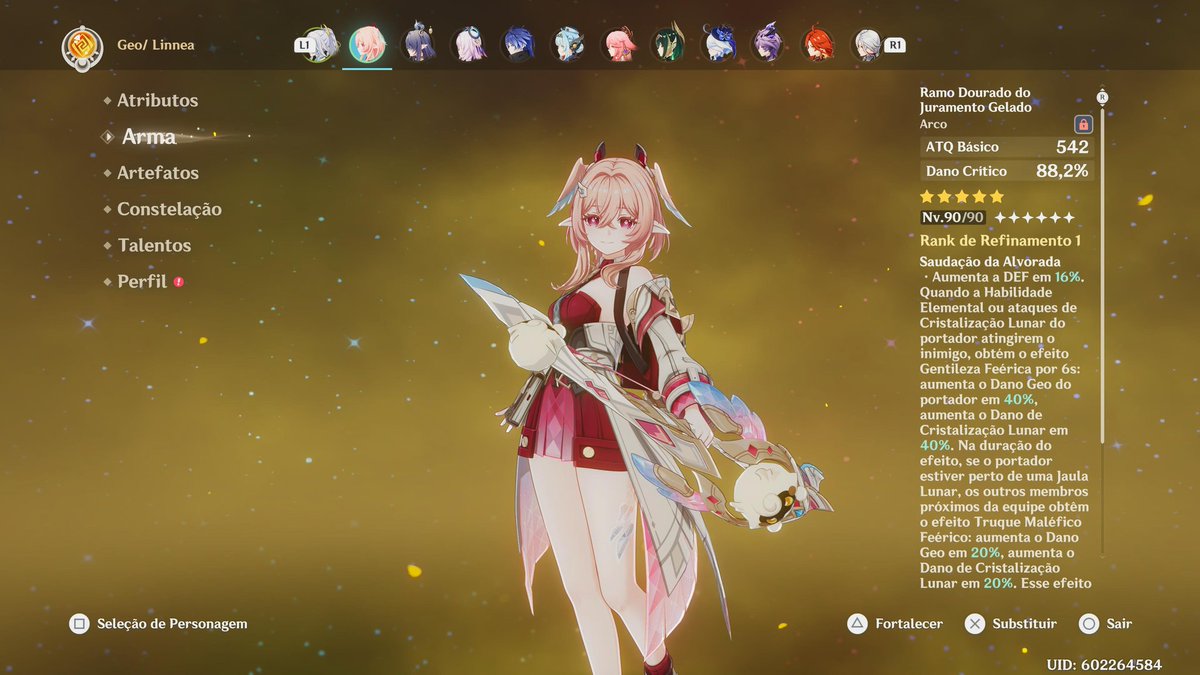Click the UID: 602264584 text
The width and height of the screenshot is (1200, 675).
click(x=1104, y=664)
